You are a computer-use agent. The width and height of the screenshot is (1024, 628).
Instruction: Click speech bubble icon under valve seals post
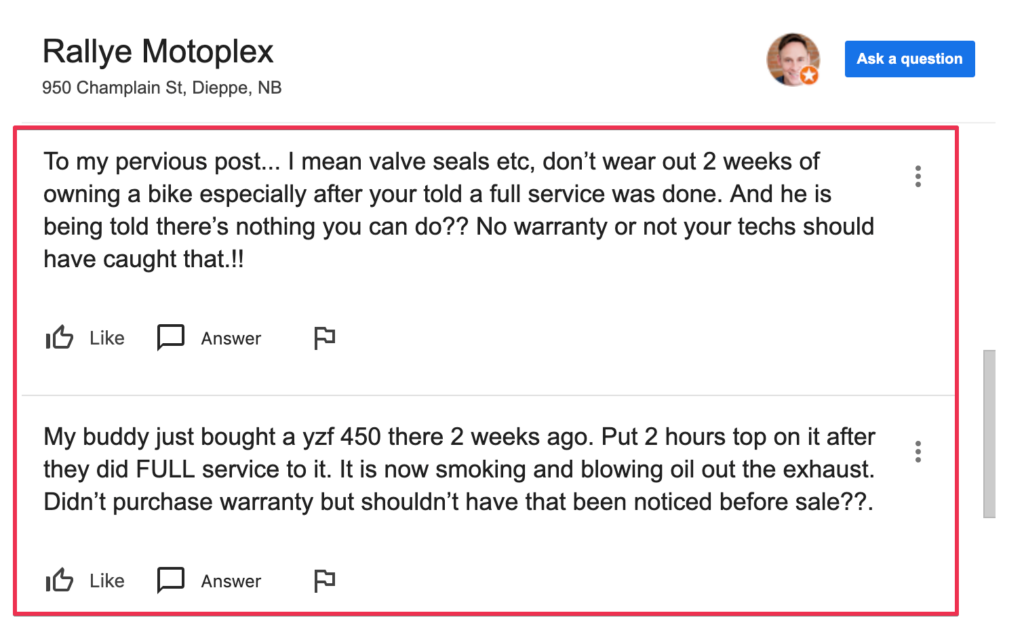[171, 338]
